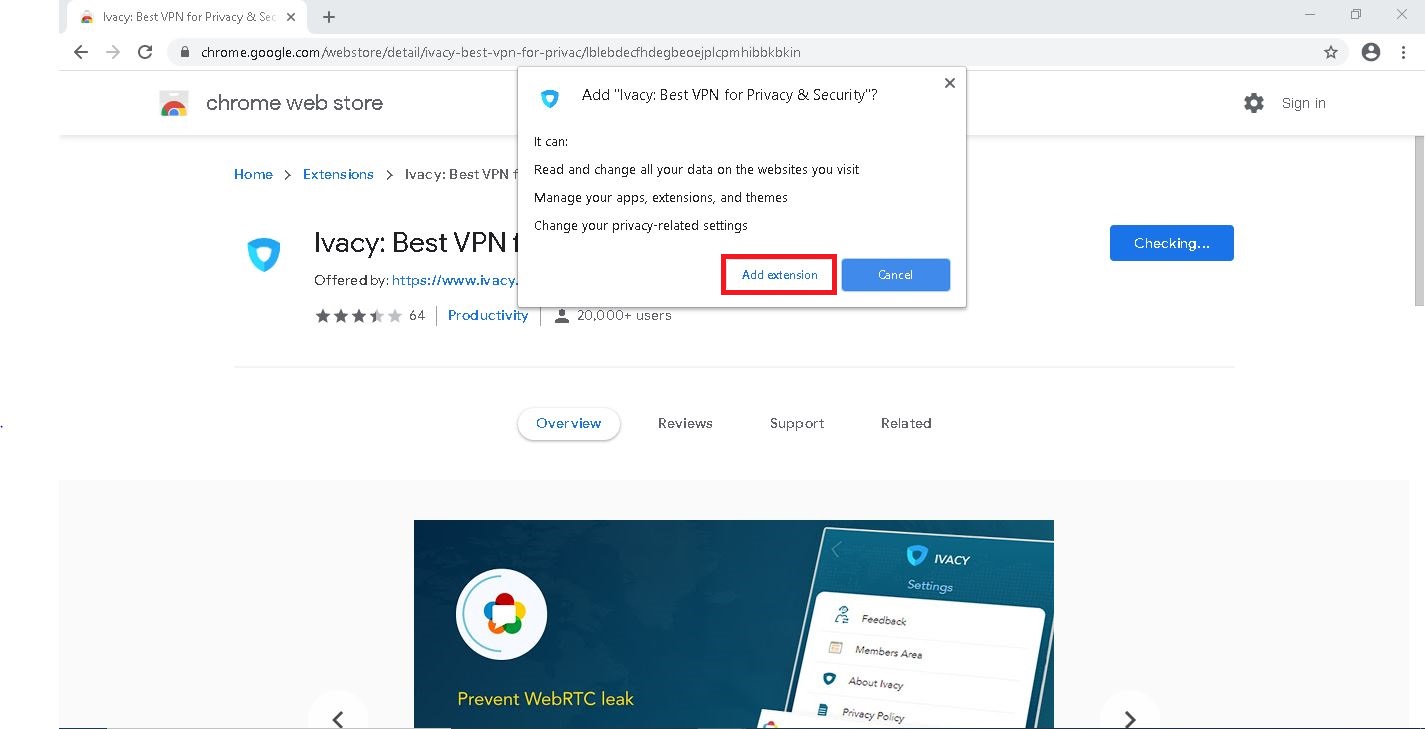Open the Chrome profile avatar icon
1425x729 pixels.
1371,52
